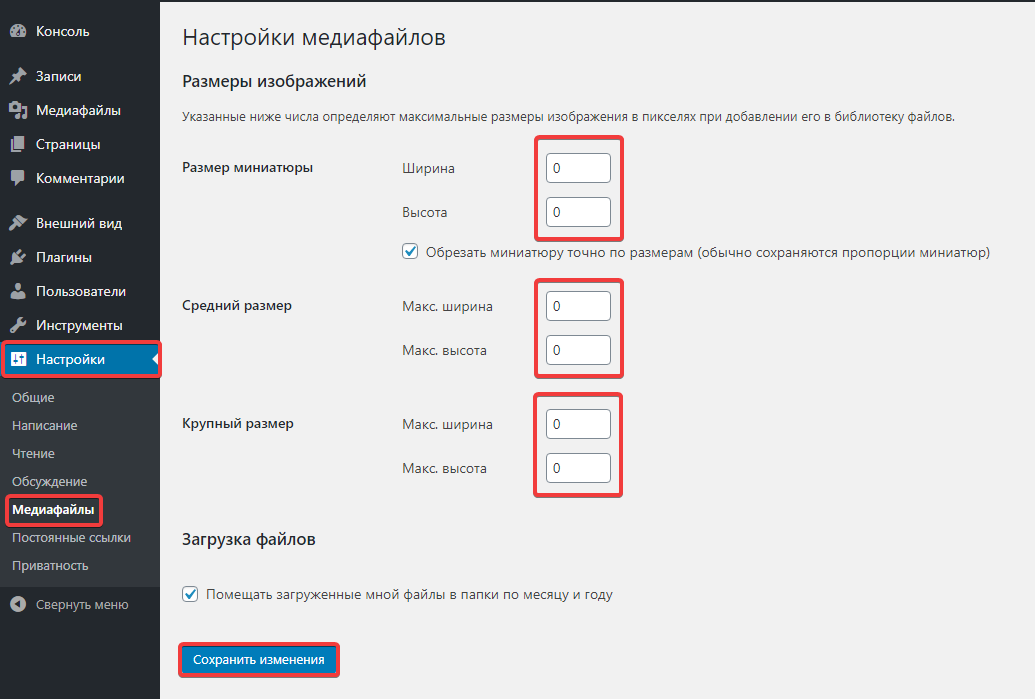Collapse the sidebar with Свернуть меню
The width and height of the screenshot is (1035, 699).
tap(70, 604)
